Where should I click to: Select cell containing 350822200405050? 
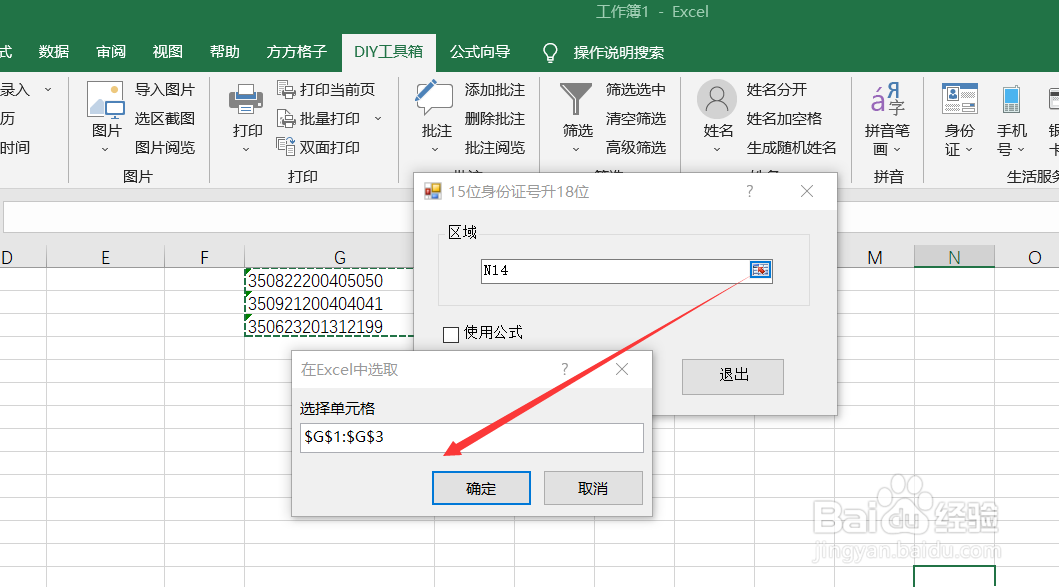(x=329, y=280)
